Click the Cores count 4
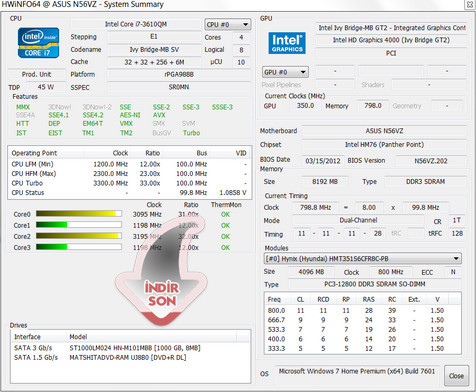Image resolution: width=476 pixels, height=392 pixels. [x=241, y=37]
